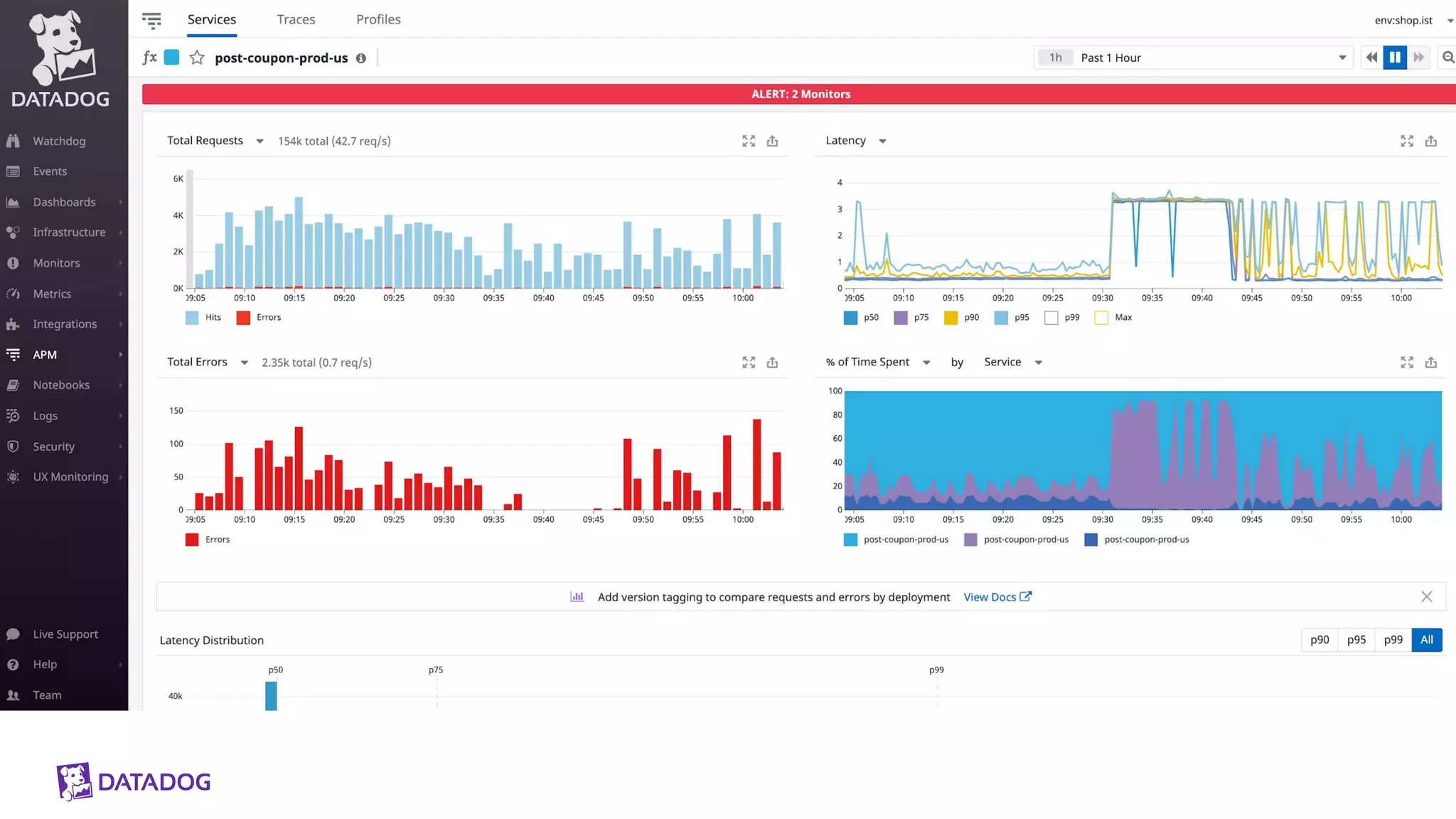1456x819 pixels.
Task: Open the Security sidebar menu
Action: pyautogui.click(x=53, y=446)
